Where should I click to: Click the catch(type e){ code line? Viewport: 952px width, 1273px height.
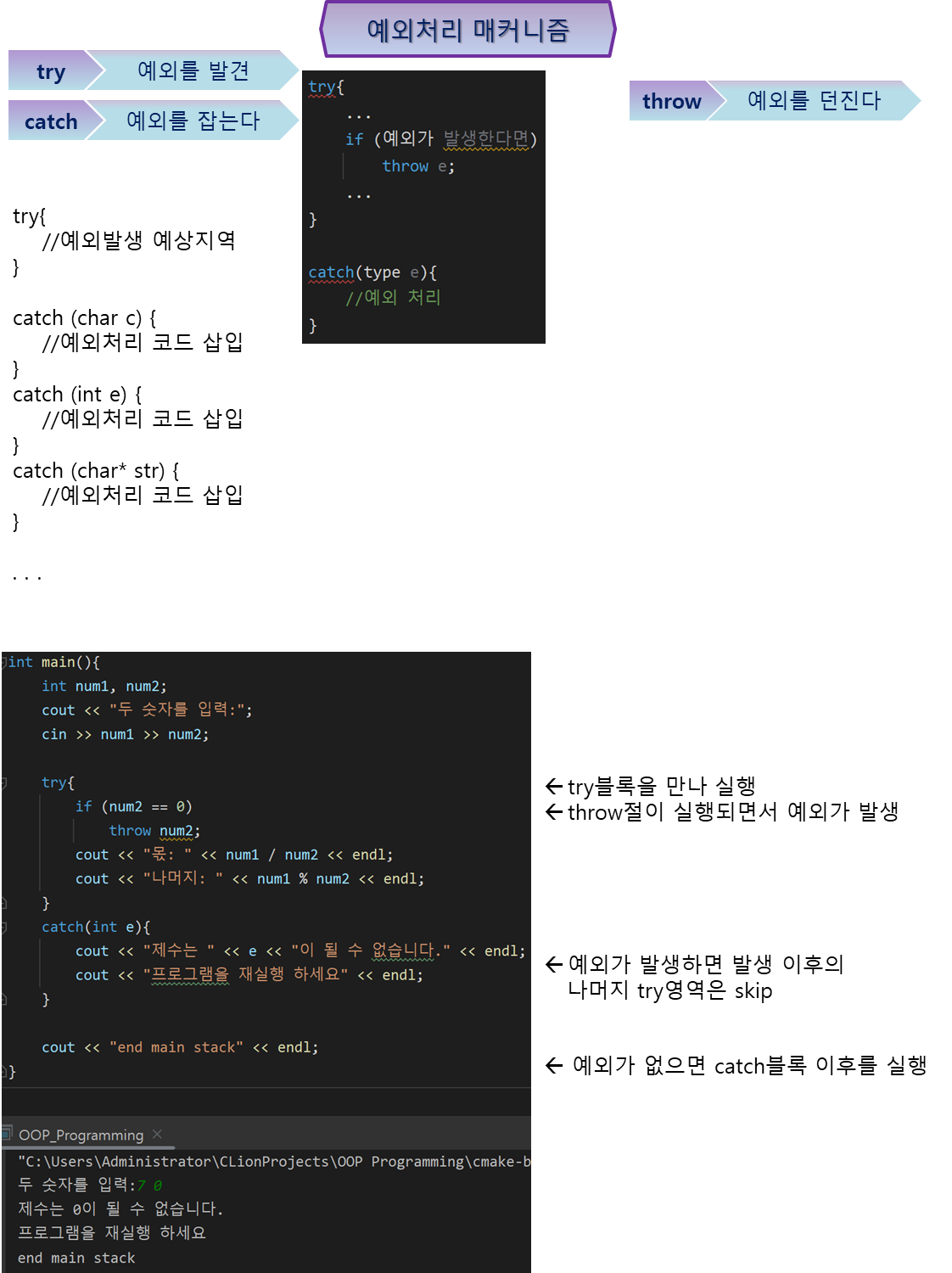(x=372, y=272)
